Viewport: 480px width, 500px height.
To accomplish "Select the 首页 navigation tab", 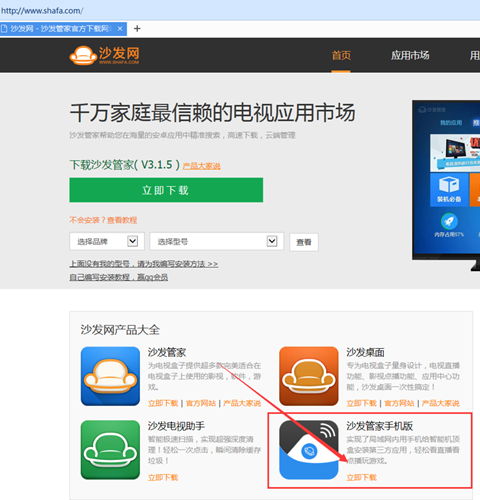I will coord(341,55).
